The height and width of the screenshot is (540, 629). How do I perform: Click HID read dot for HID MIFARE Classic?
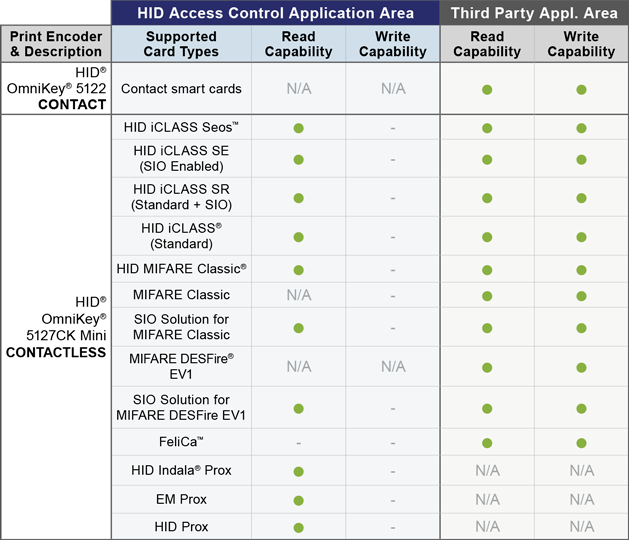coord(298,270)
